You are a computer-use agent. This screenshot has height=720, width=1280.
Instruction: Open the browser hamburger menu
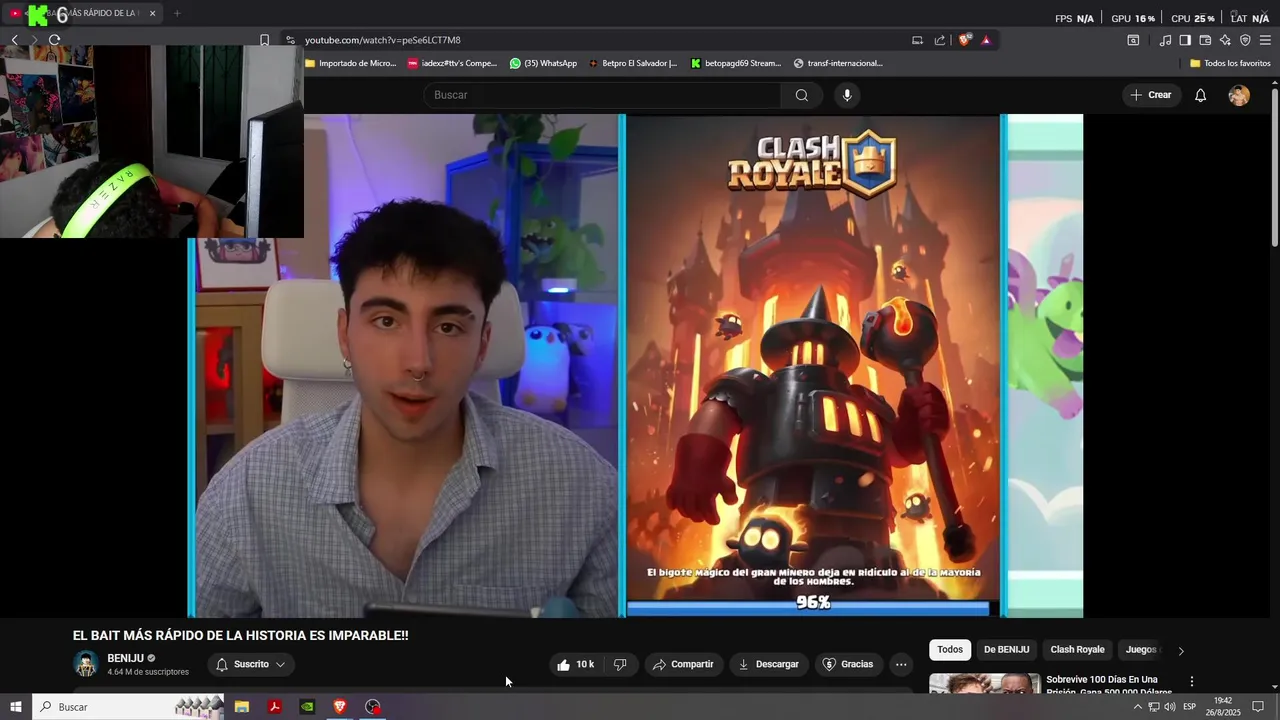click(1265, 40)
